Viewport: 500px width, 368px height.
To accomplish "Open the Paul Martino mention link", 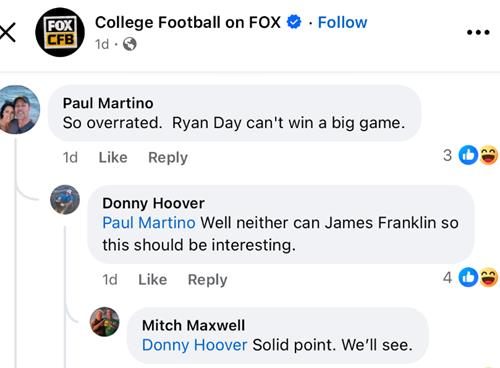I will pyautogui.click(x=149, y=223).
